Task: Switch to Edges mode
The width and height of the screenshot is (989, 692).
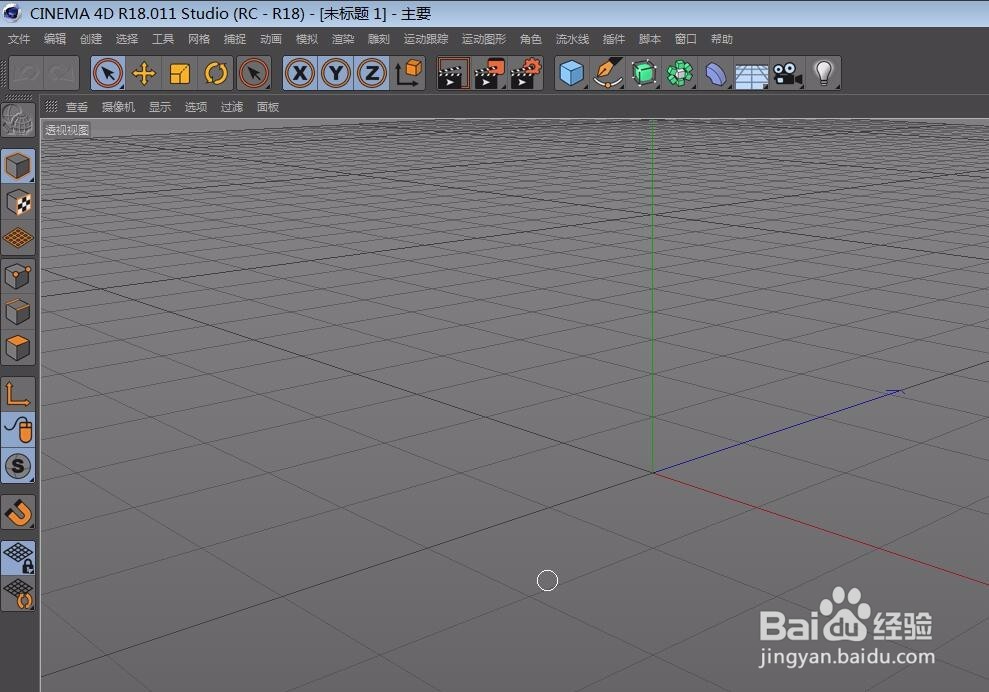Action: pyautogui.click(x=18, y=312)
